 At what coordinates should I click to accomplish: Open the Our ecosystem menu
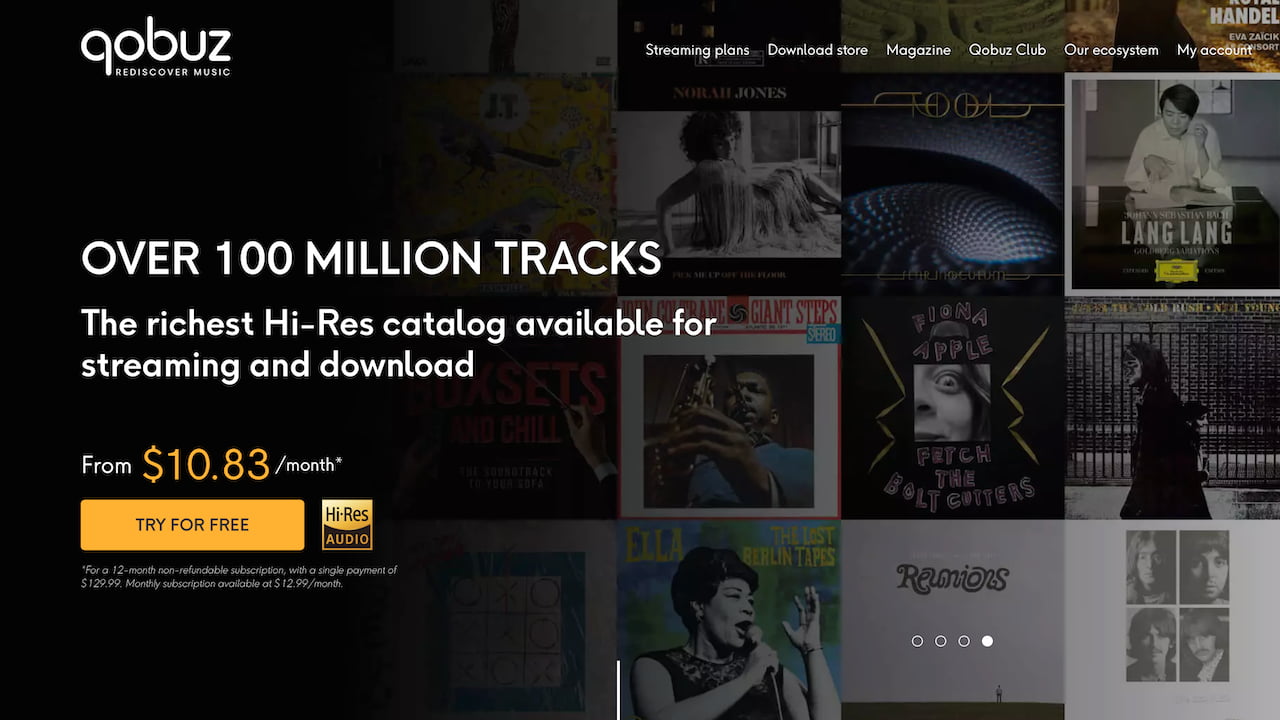[x=1111, y=50]
